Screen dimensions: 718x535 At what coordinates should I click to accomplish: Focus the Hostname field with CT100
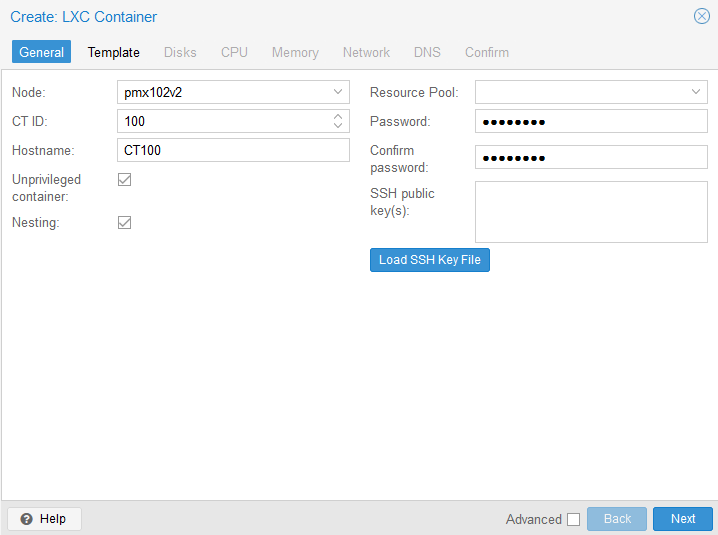pyautogui.click(x=234, y=150)
